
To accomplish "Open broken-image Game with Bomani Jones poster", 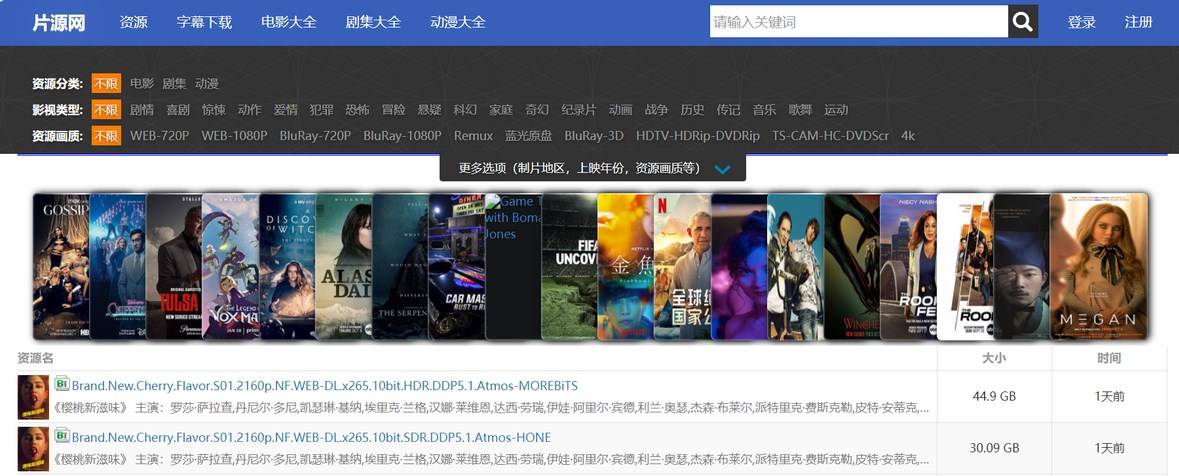I will coord(513,266).
